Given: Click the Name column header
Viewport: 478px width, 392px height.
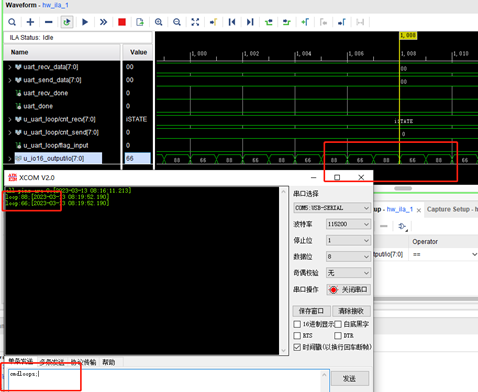Looking at the screenshot, I should coord(62,52).
